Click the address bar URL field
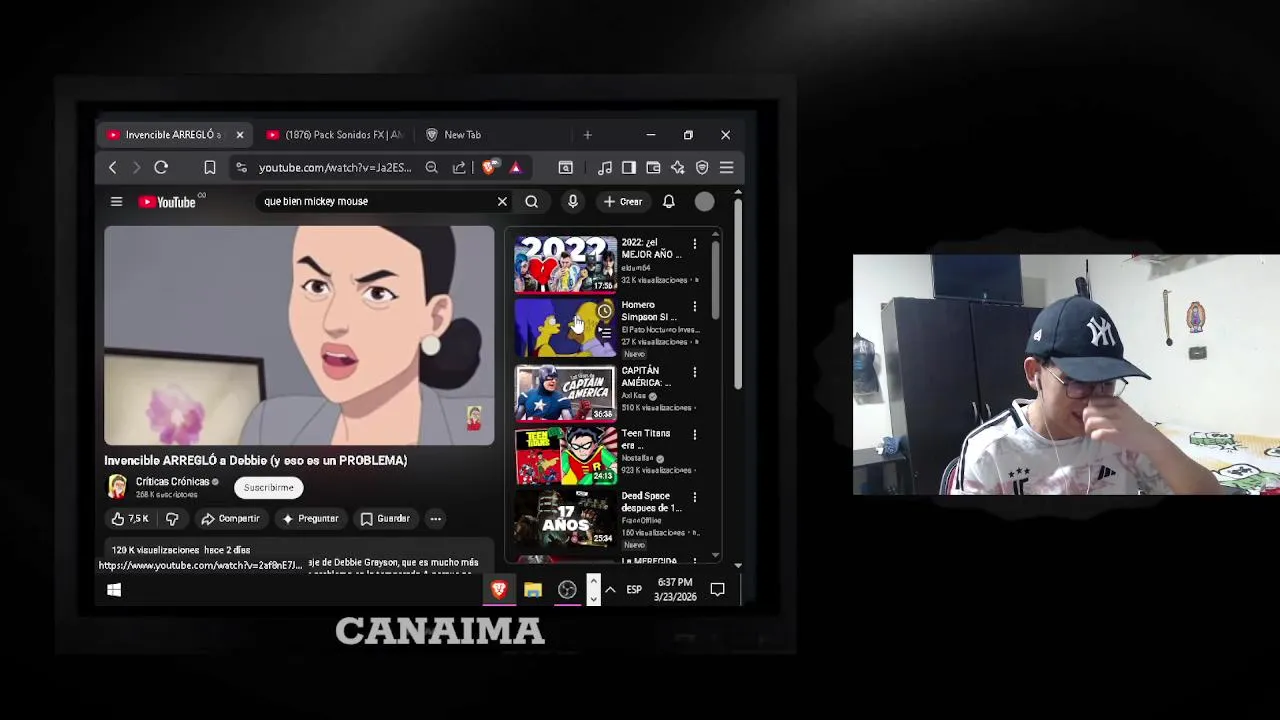The image size is (1280, 720). (335, 168)
